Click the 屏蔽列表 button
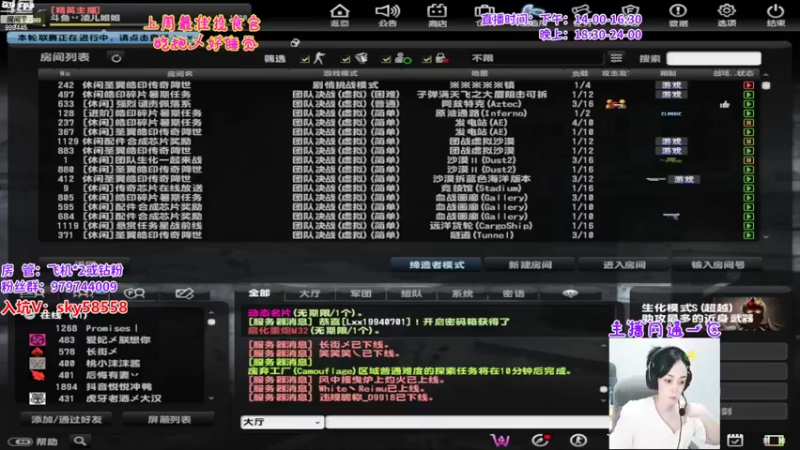This screenshot has width=800, height=450. click(169, 419)
